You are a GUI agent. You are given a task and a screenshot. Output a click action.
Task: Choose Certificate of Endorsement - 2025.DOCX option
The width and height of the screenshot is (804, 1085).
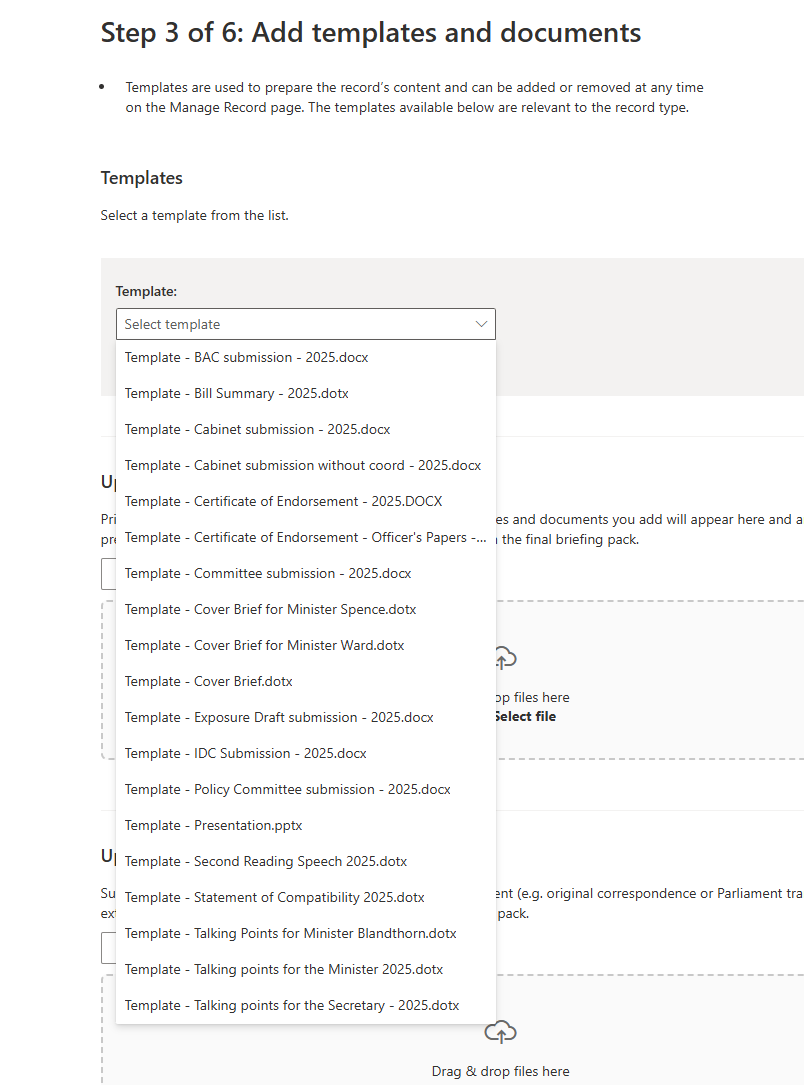283,501
